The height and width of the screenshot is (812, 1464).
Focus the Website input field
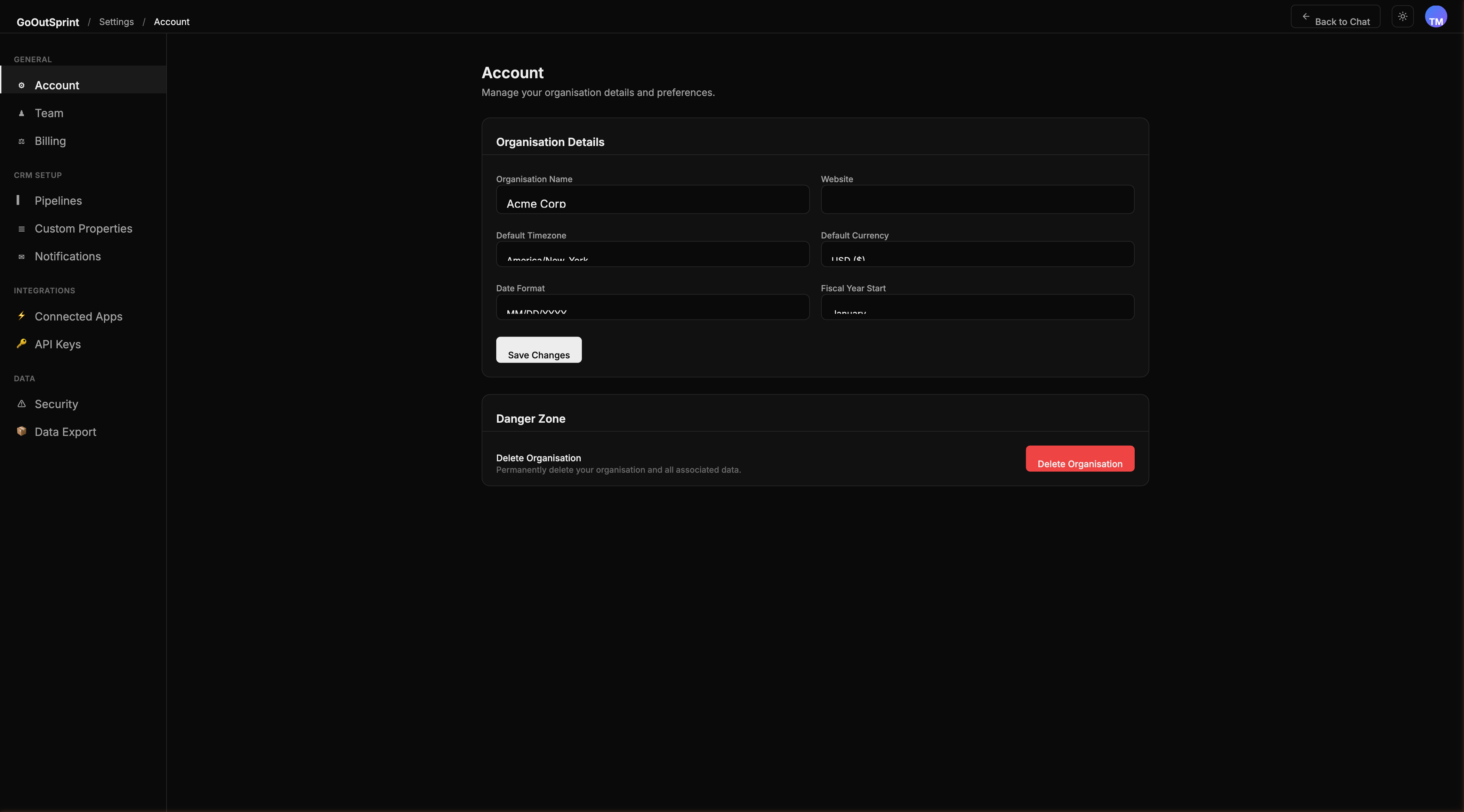pyautogui.click(x=977, y=200)
